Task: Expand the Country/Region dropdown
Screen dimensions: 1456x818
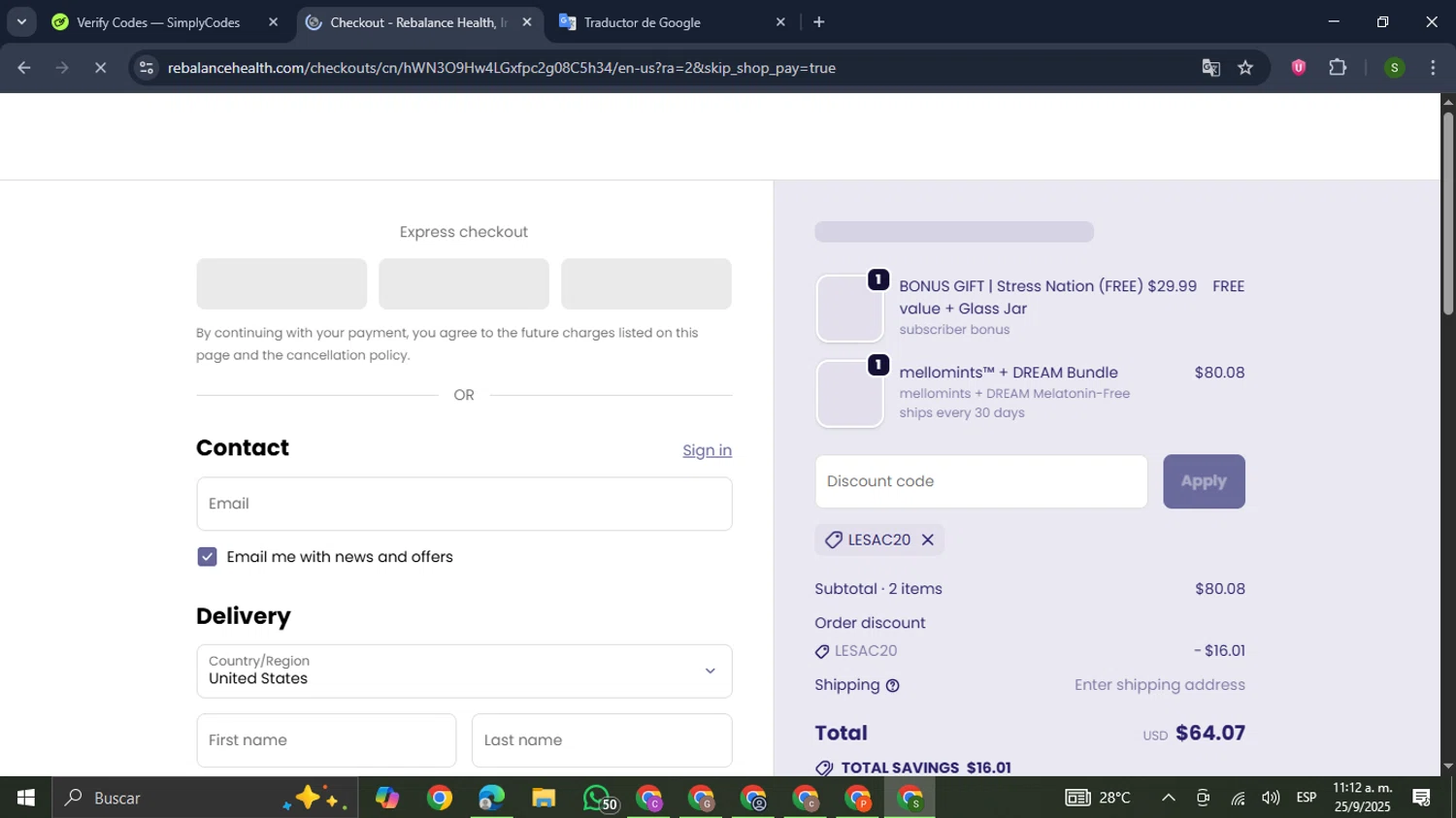Action: (x=464, y=671)
